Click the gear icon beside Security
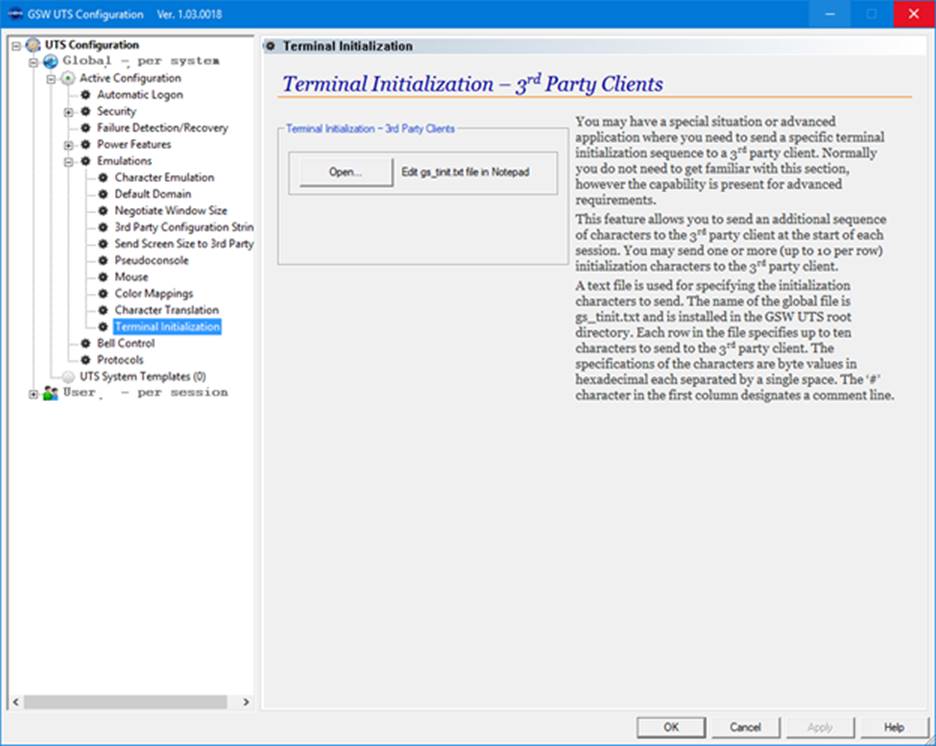Viewport: 936px width, 746px height. 85,111
